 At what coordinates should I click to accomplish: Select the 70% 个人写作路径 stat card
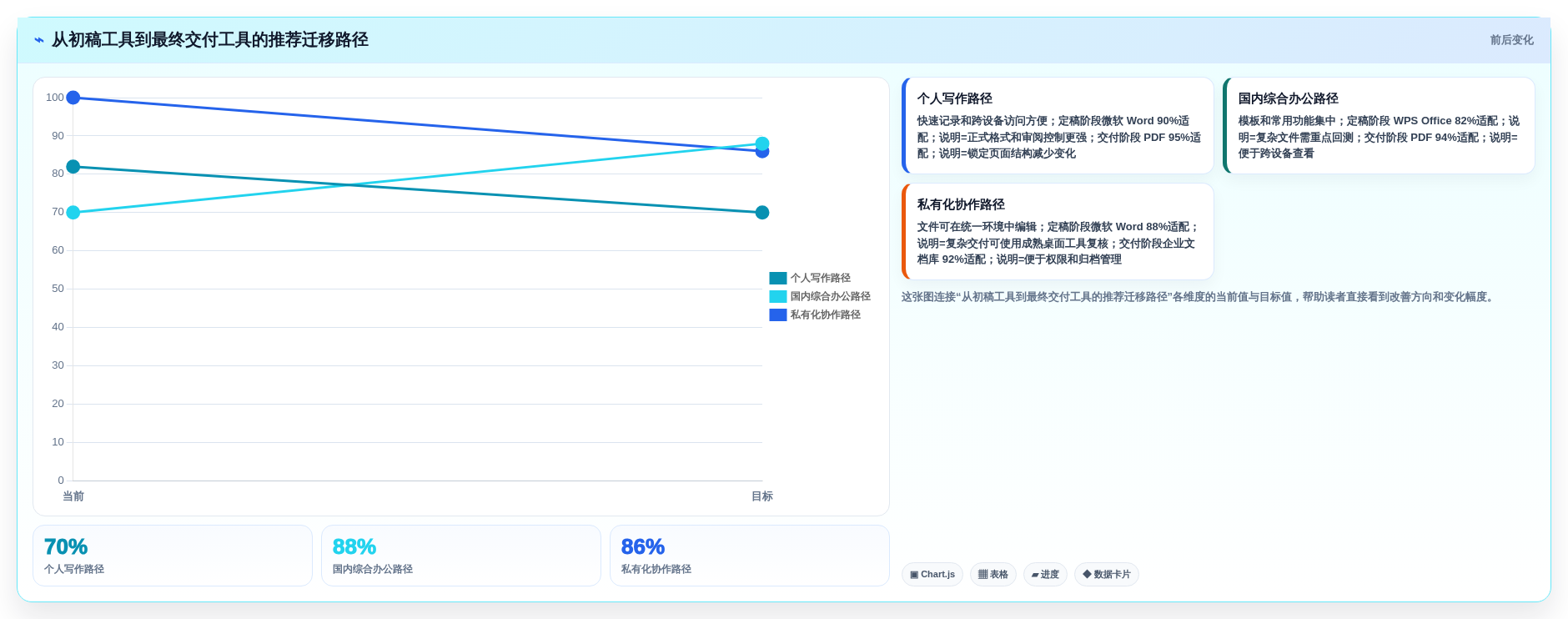click(x=173, y=556)
